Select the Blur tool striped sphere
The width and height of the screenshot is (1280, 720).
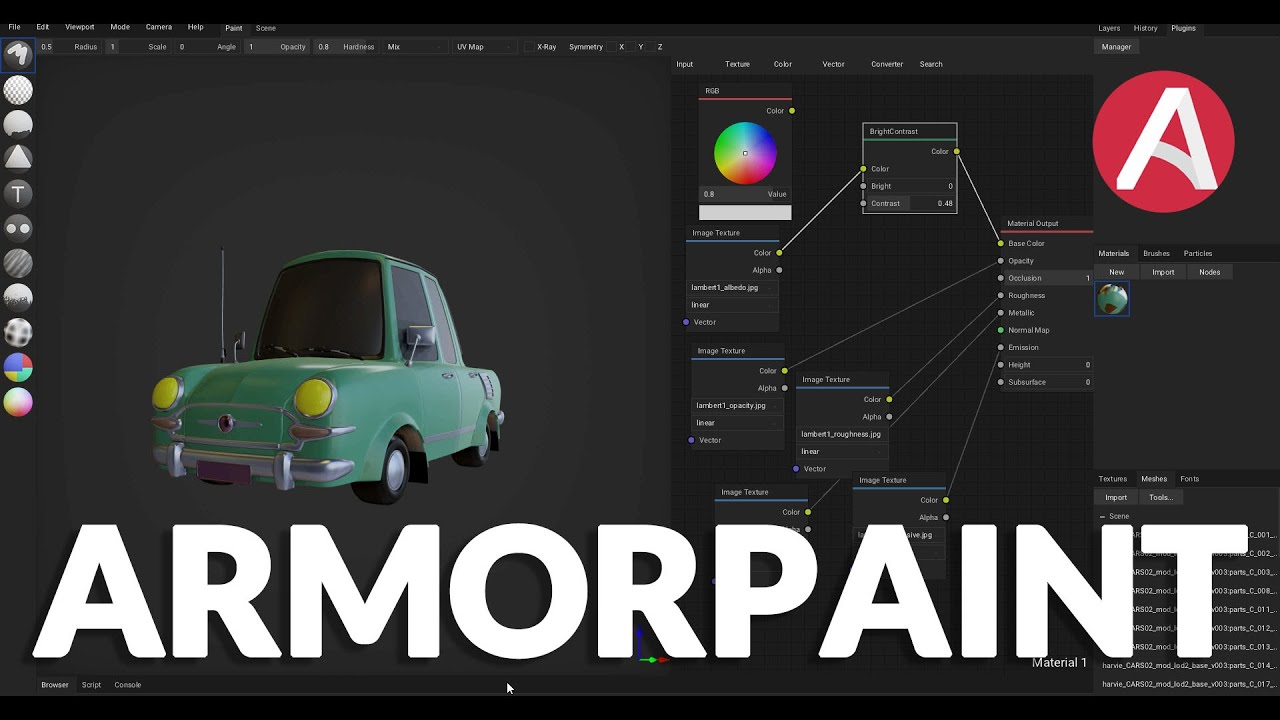[x=18, y=262]
